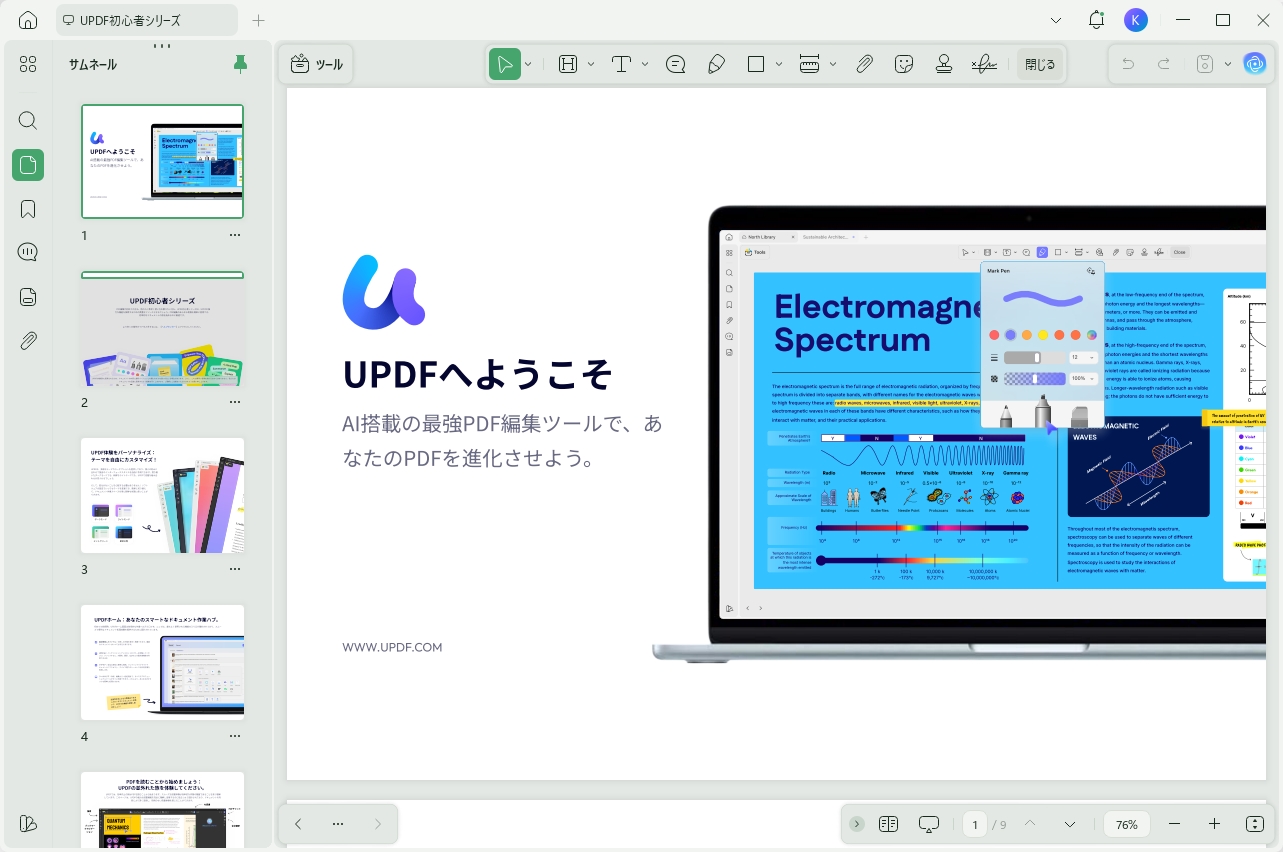This screenshot has width=1283, height=852.
Task: Open the ツール tools menu
Action: click(317, 64)
